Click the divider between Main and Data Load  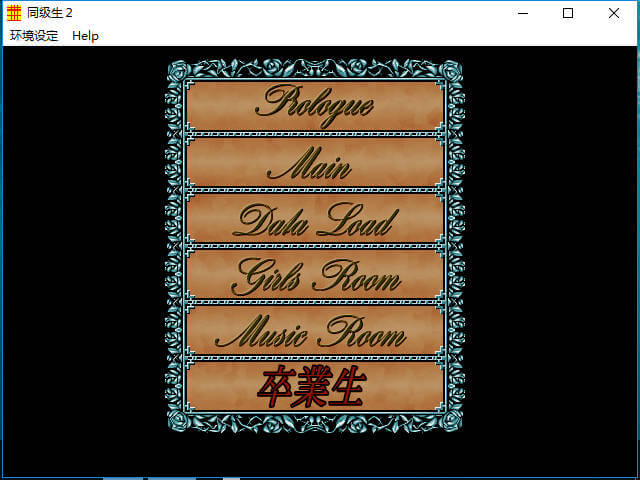pyautogui.click(x=314, y=189)
